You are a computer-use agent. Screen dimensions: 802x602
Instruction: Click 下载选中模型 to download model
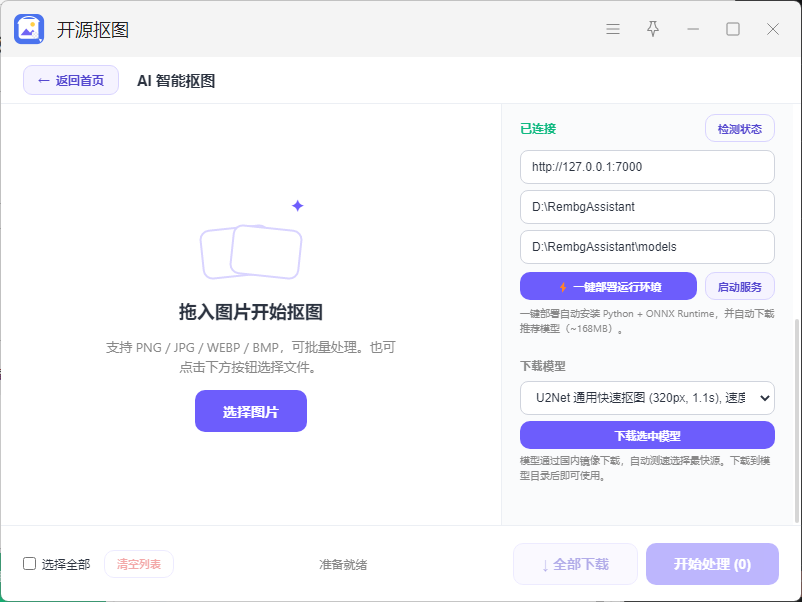pyautogui.click(x=647, y=435)
